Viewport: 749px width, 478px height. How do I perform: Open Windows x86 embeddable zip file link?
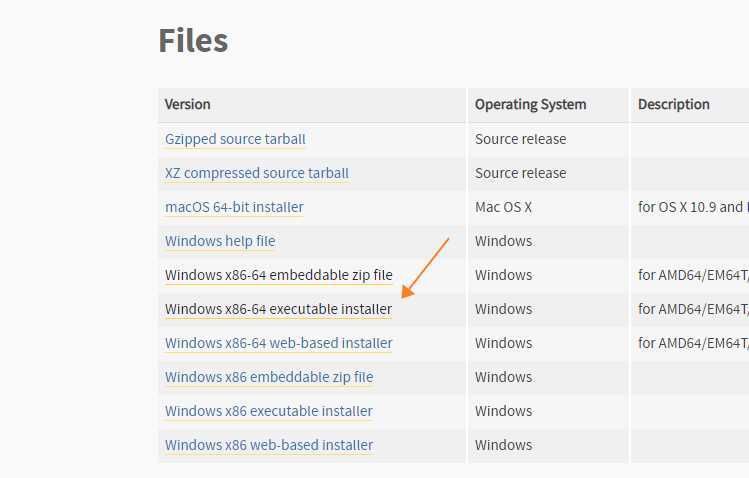269,377
